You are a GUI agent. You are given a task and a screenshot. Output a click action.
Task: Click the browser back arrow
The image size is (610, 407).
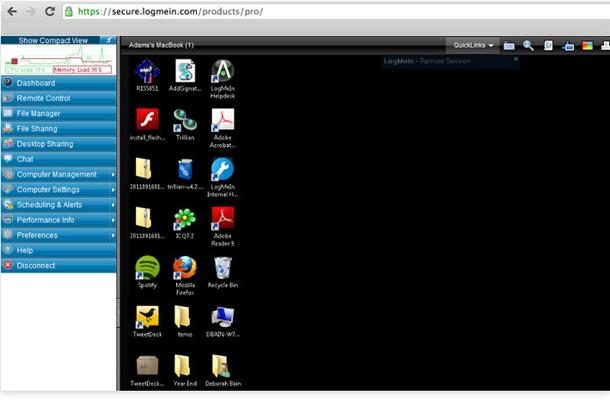[12, 11]
